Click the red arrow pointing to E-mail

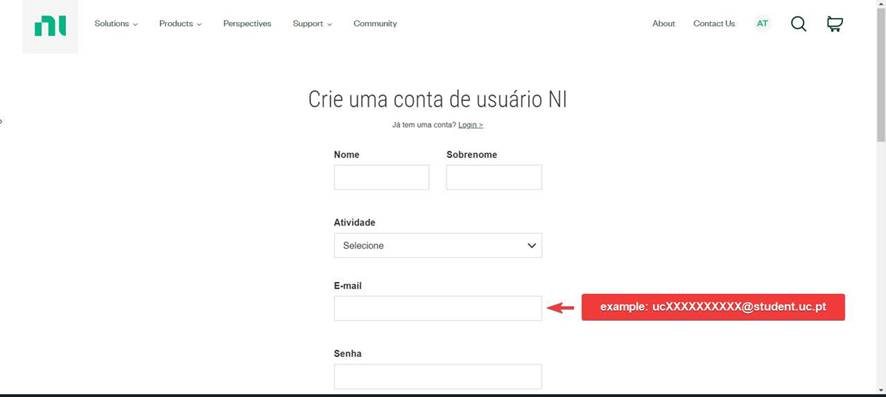(x=561, y=308)
